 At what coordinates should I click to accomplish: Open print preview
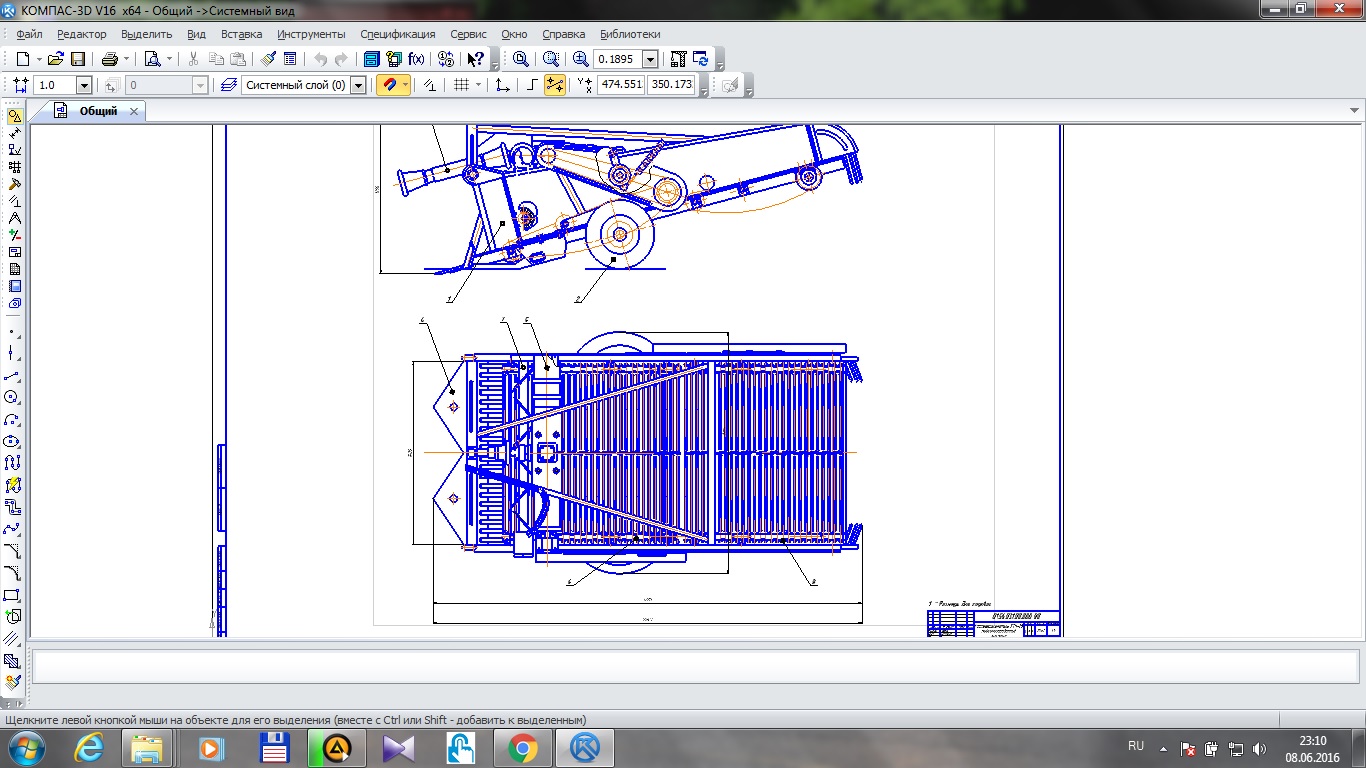152,59
